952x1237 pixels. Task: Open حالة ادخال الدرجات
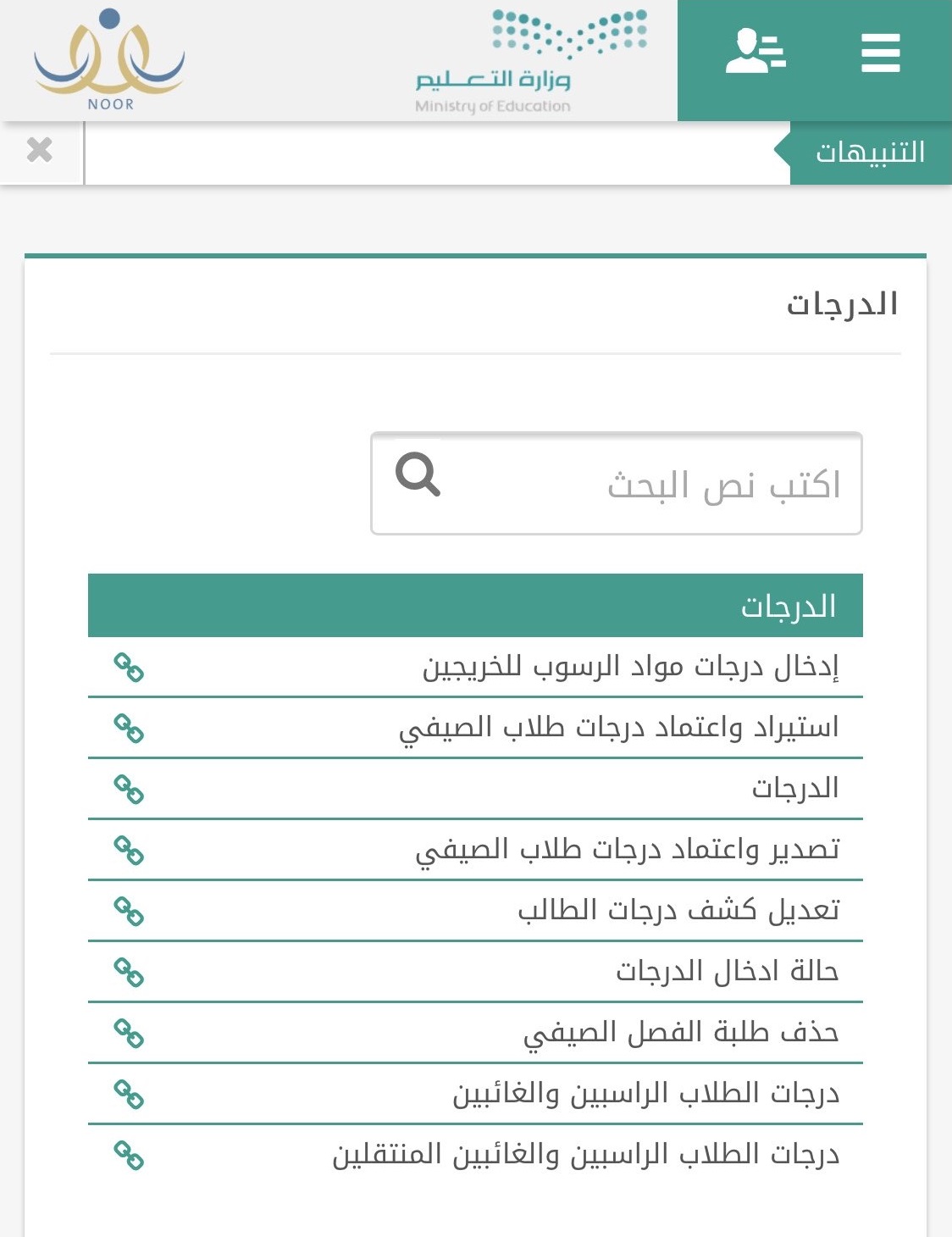point(728,972)
